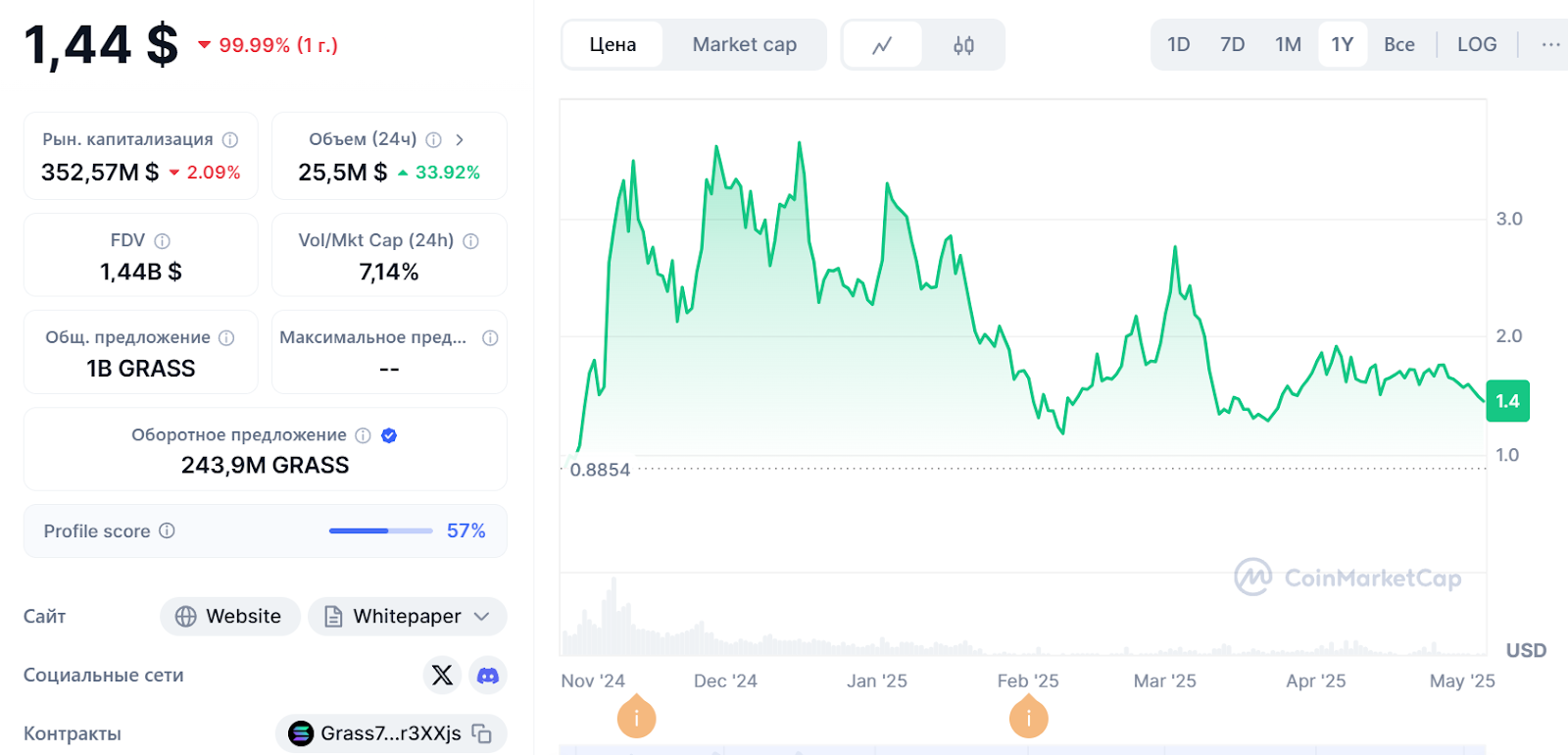
Task: Open info icon next to Объем (24ч)
Action: [434, 140]
